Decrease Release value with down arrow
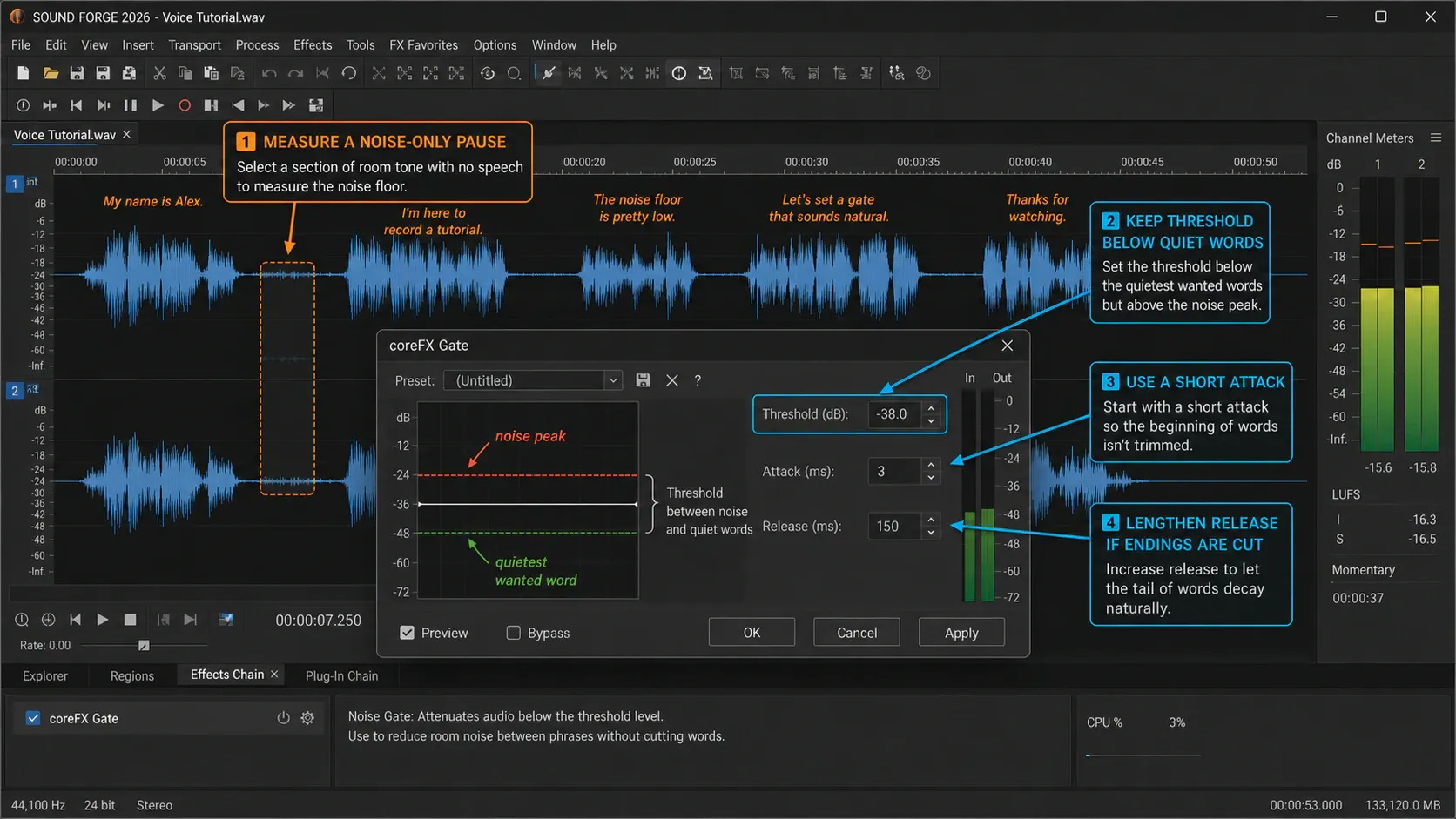1456x819 pixels. coord(931,533)
